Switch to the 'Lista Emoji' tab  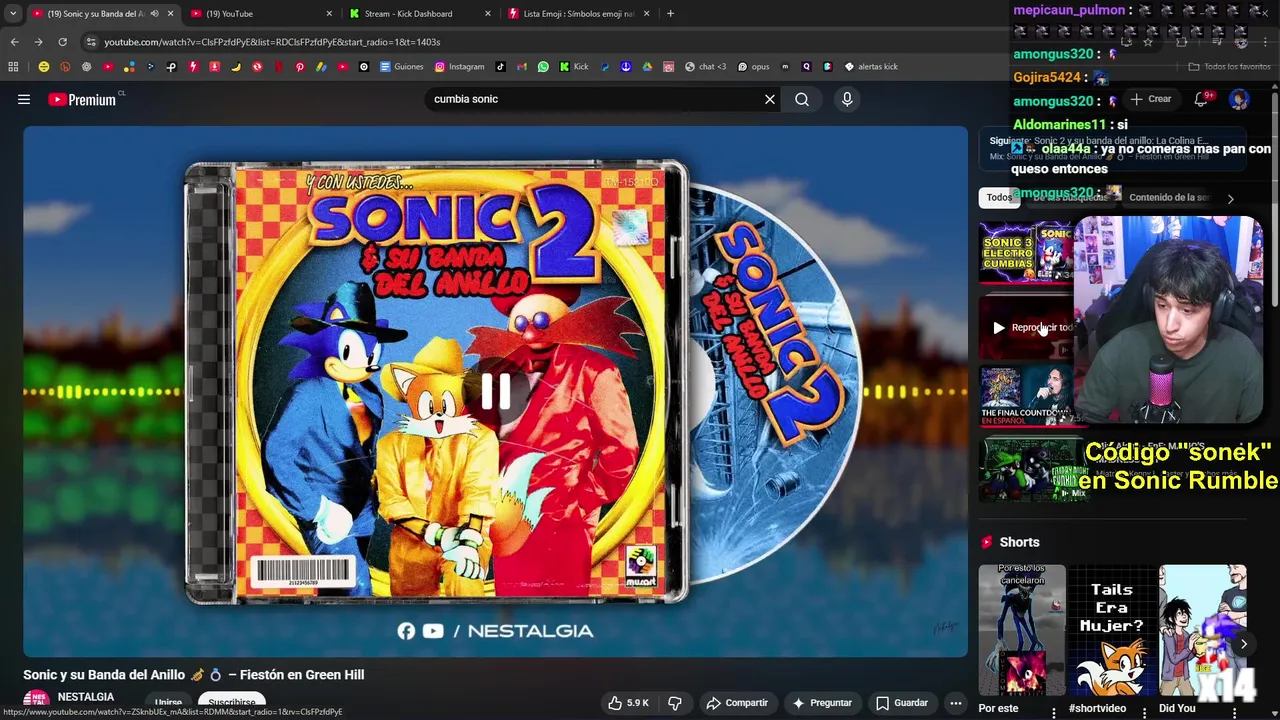coord(579,14)
